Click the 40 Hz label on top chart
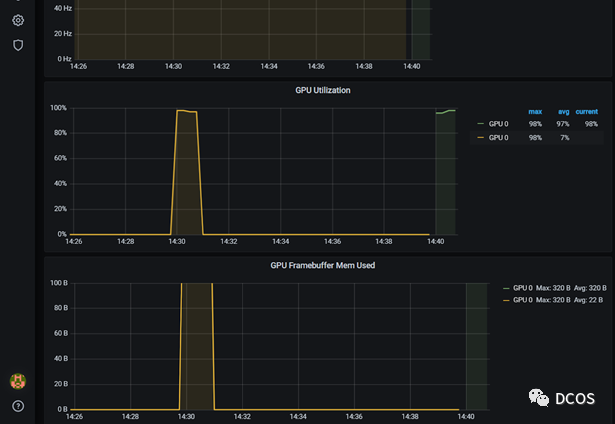Image resolution: width=615 pixels, height=424 pixels. pos(63,8)
